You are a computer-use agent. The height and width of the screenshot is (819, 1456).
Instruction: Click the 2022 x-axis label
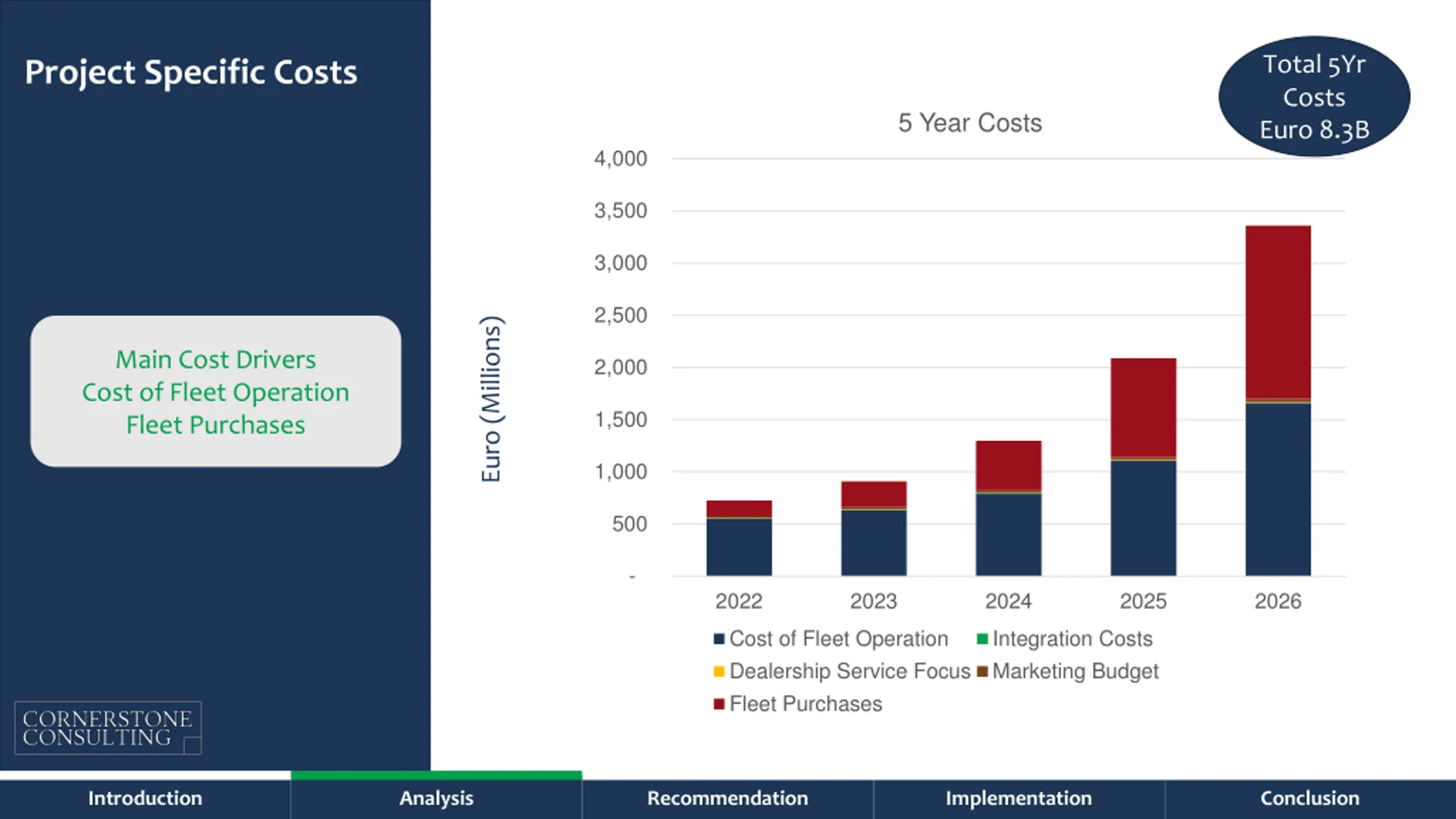[x=739, y=601]
